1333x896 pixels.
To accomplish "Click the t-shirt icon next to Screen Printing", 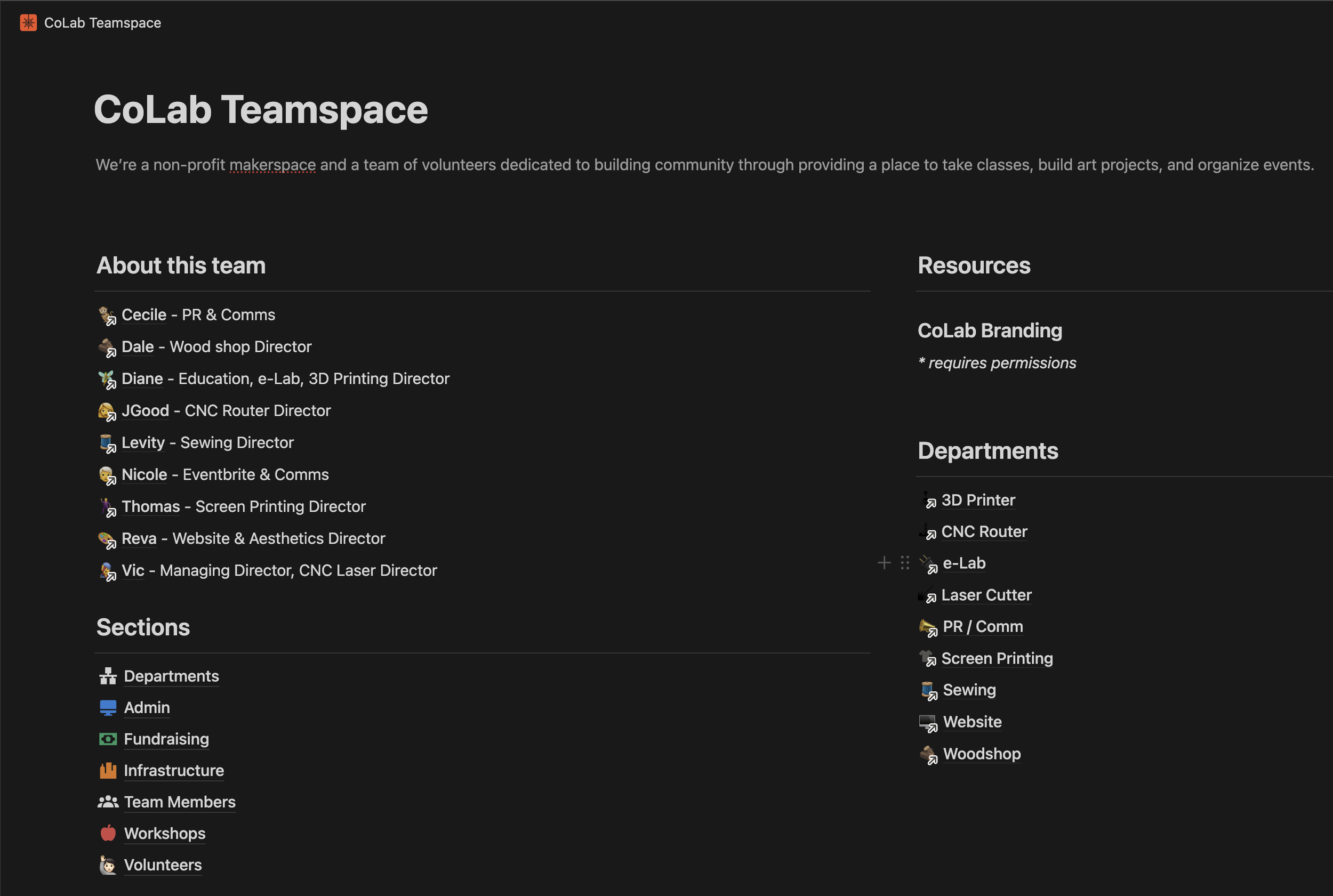I will 927,658.
